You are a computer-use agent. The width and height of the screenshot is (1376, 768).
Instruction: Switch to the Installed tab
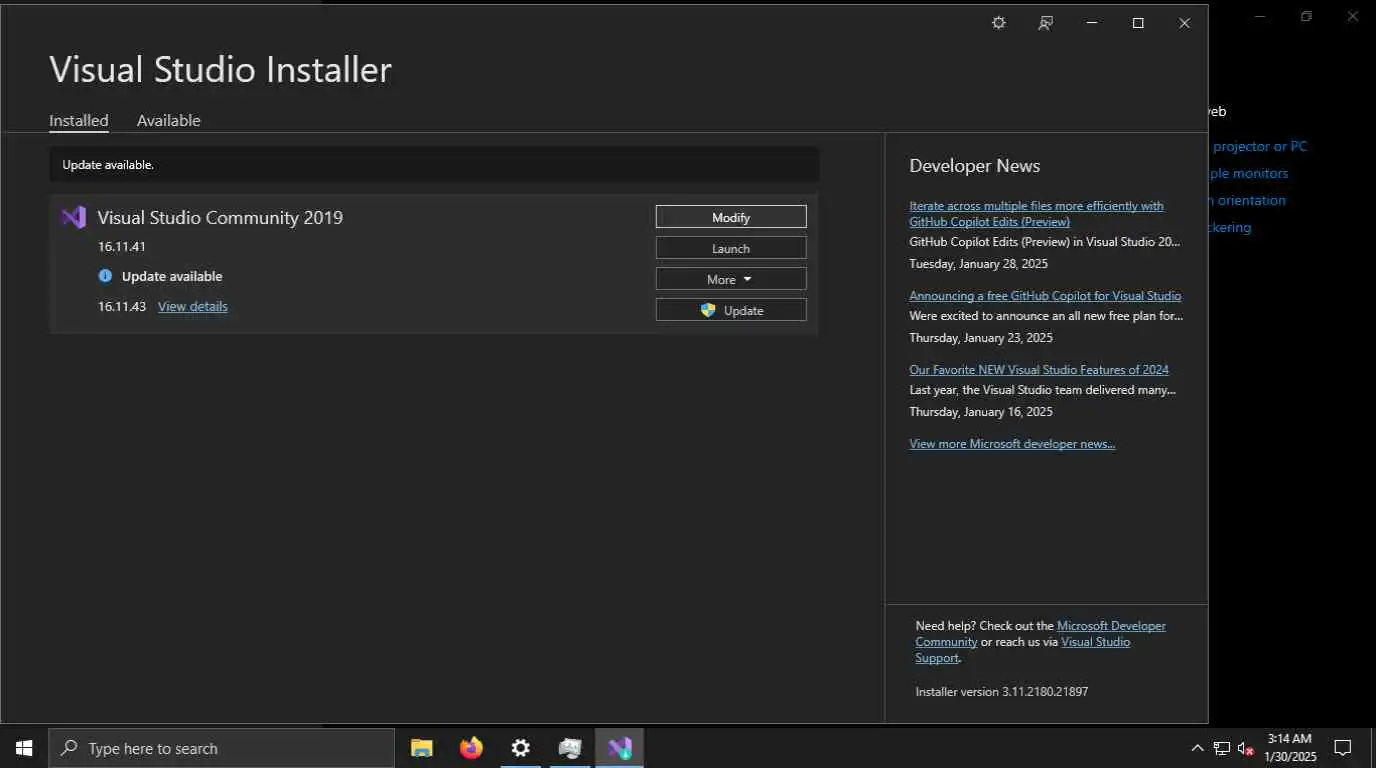(79, 120)
